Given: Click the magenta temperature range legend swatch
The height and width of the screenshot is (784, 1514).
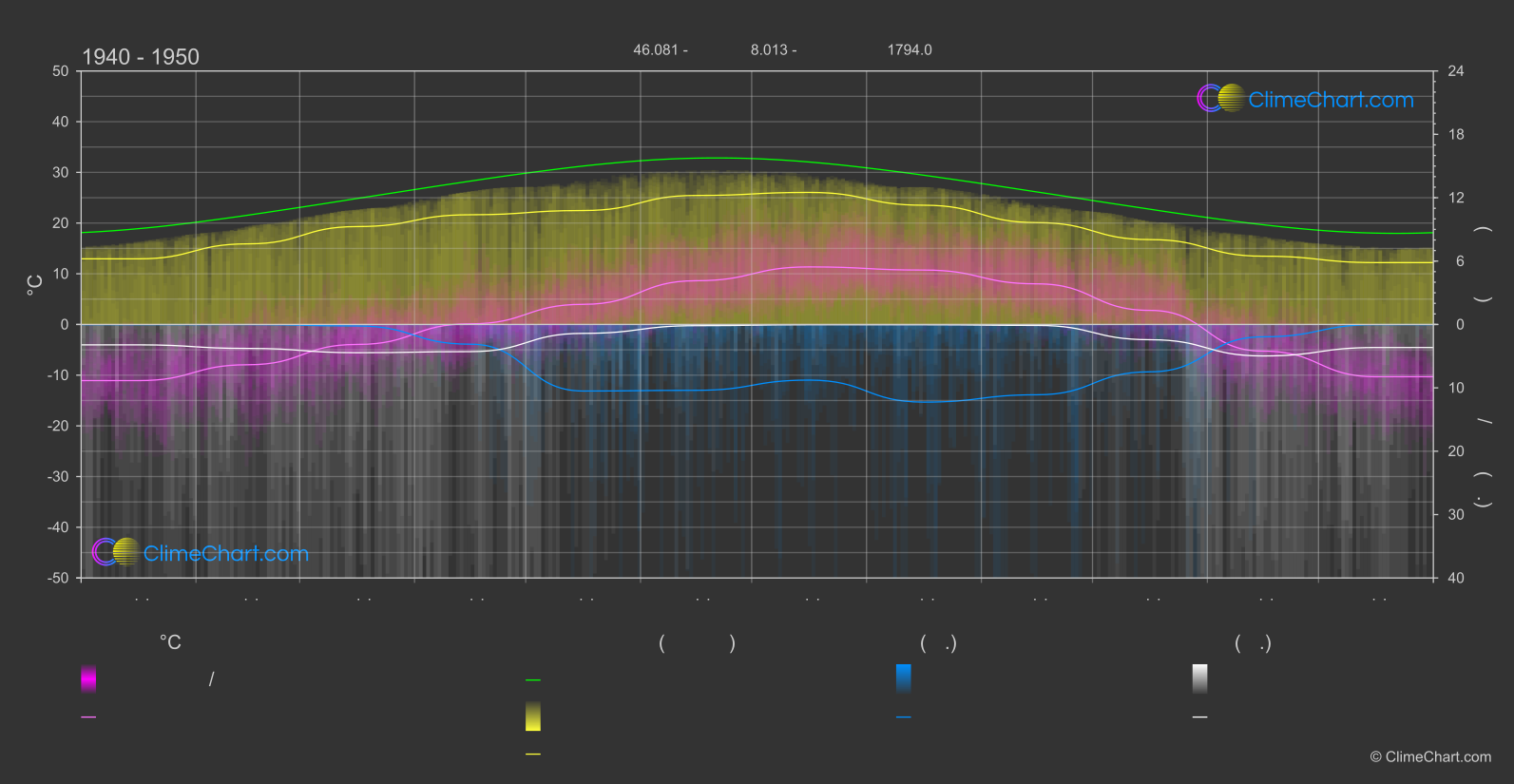Looking at the screenshot, I should click(88, 679).
